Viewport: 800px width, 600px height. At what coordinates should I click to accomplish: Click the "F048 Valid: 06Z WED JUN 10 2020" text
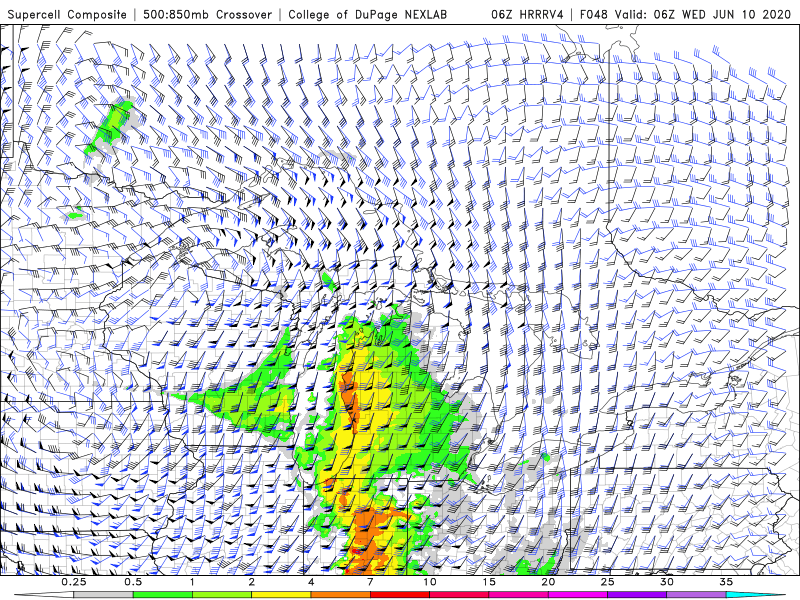(686, 14)
